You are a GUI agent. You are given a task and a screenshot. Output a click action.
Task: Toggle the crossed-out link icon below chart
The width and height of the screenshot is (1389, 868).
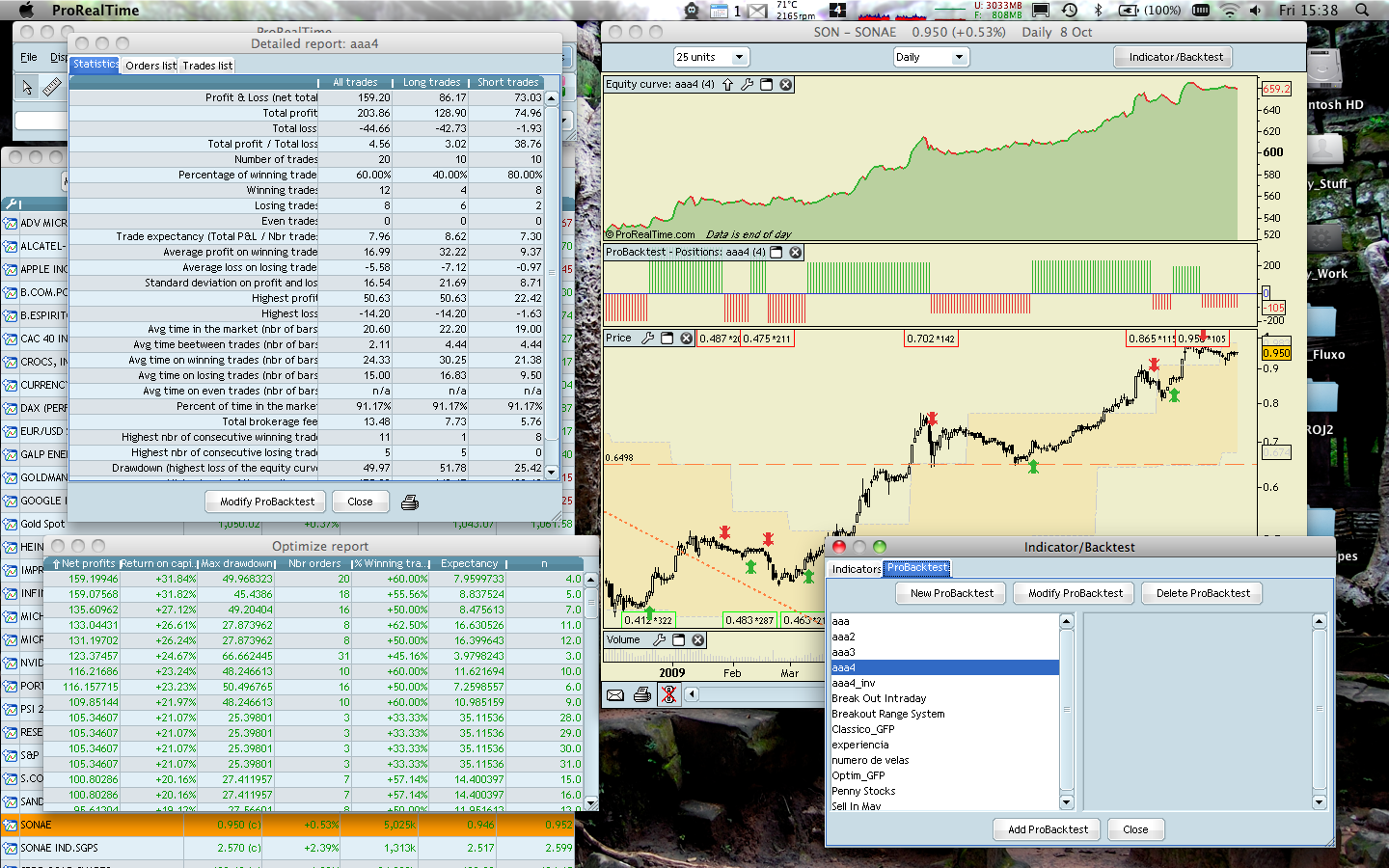669,694
